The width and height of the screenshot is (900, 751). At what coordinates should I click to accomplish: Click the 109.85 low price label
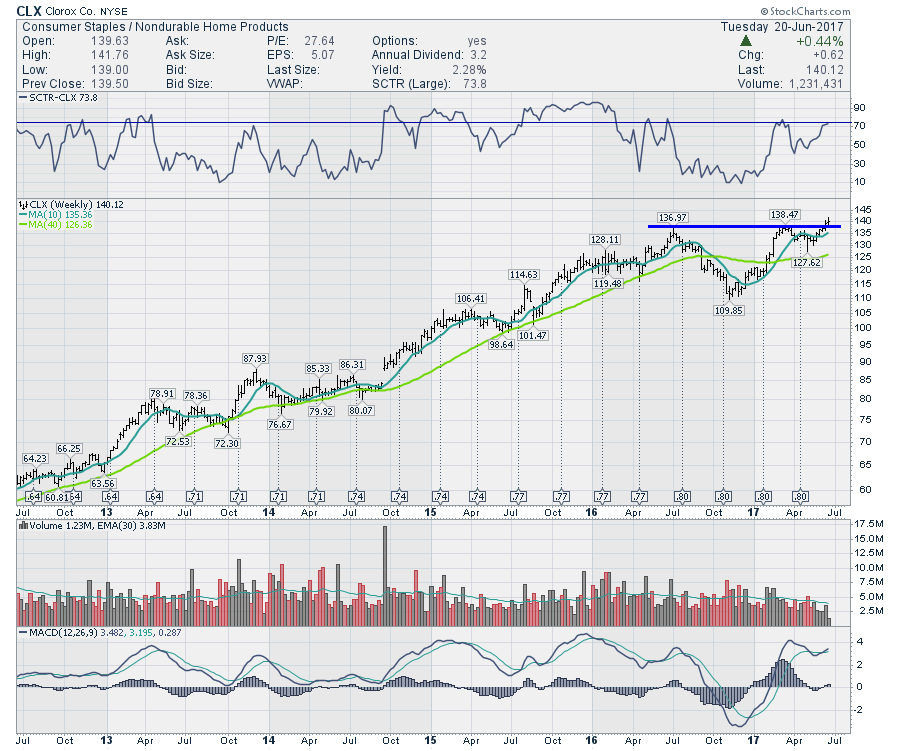(x=728, y=310)
